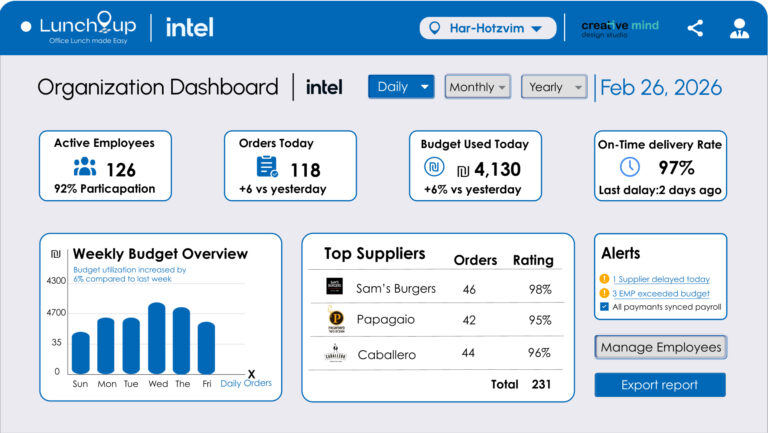Click the Weekly Budget Overview title

point(160,254)
